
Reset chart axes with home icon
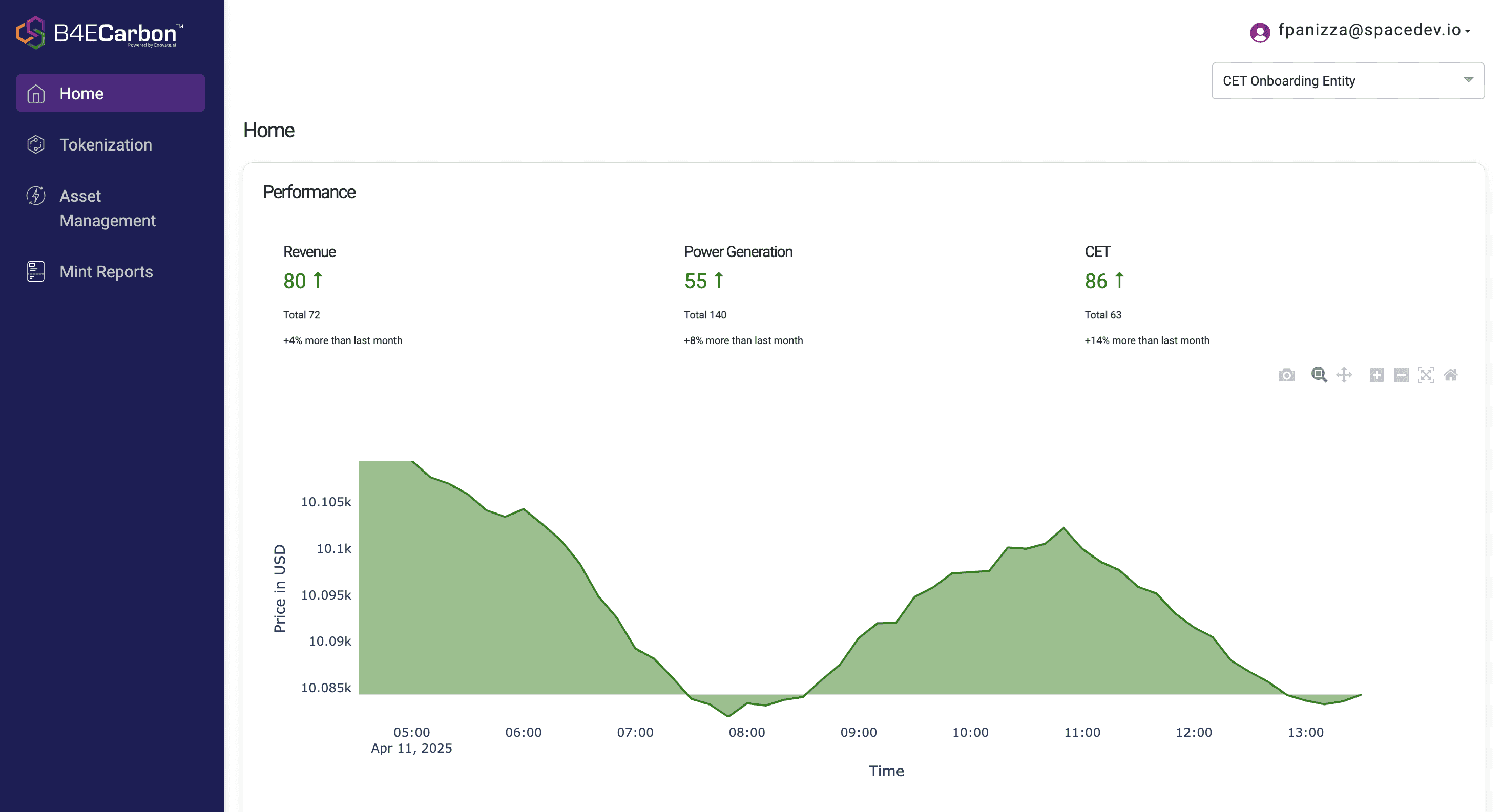point(1451,375)
